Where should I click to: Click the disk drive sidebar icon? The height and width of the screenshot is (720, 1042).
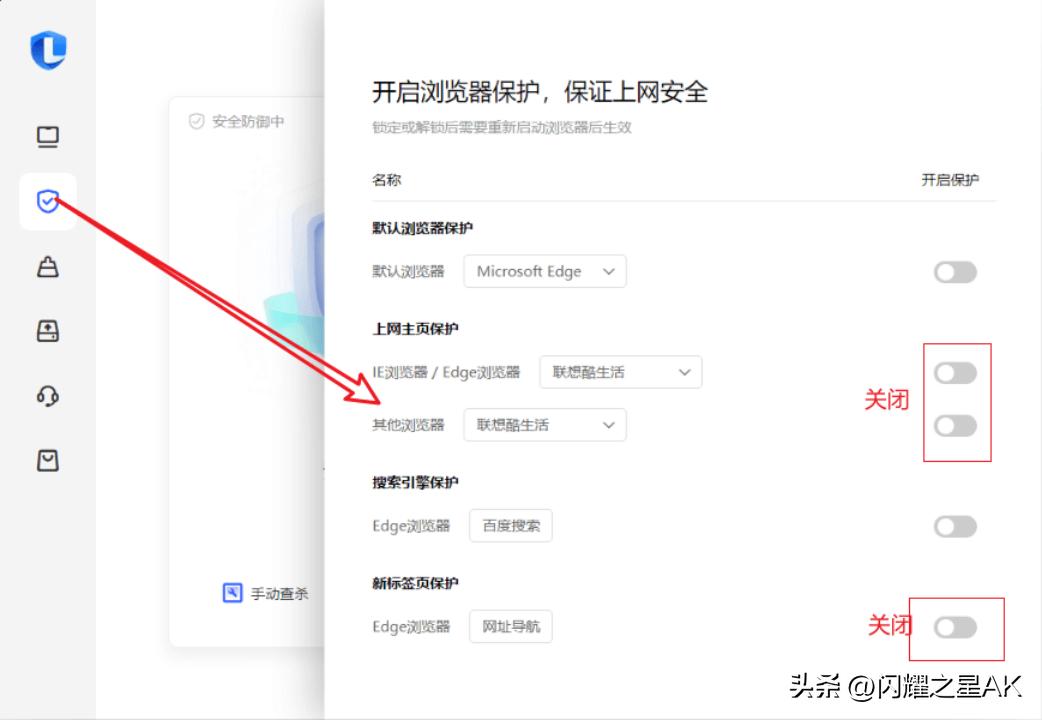coord(48,331)
